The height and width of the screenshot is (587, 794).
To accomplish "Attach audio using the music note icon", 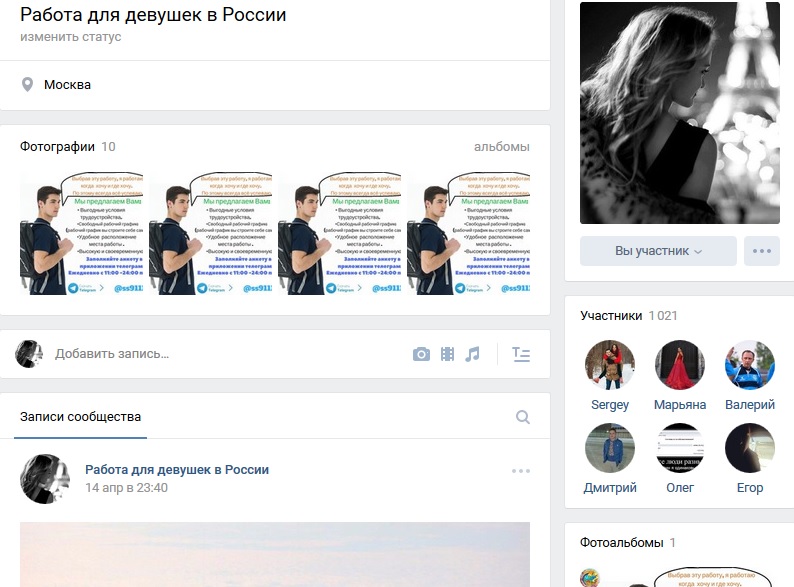I will 472,354.
